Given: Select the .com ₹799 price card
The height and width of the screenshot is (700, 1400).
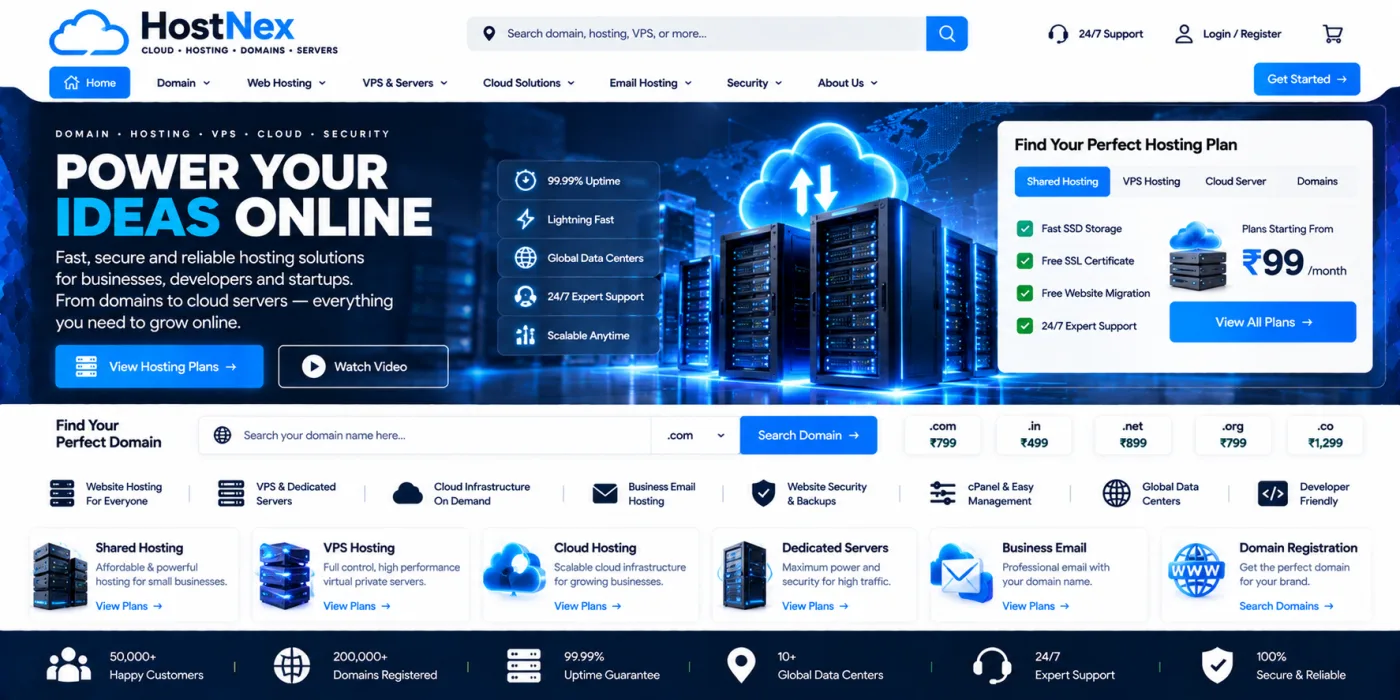Looking at the screenshot, I should (x=943, y=435).
